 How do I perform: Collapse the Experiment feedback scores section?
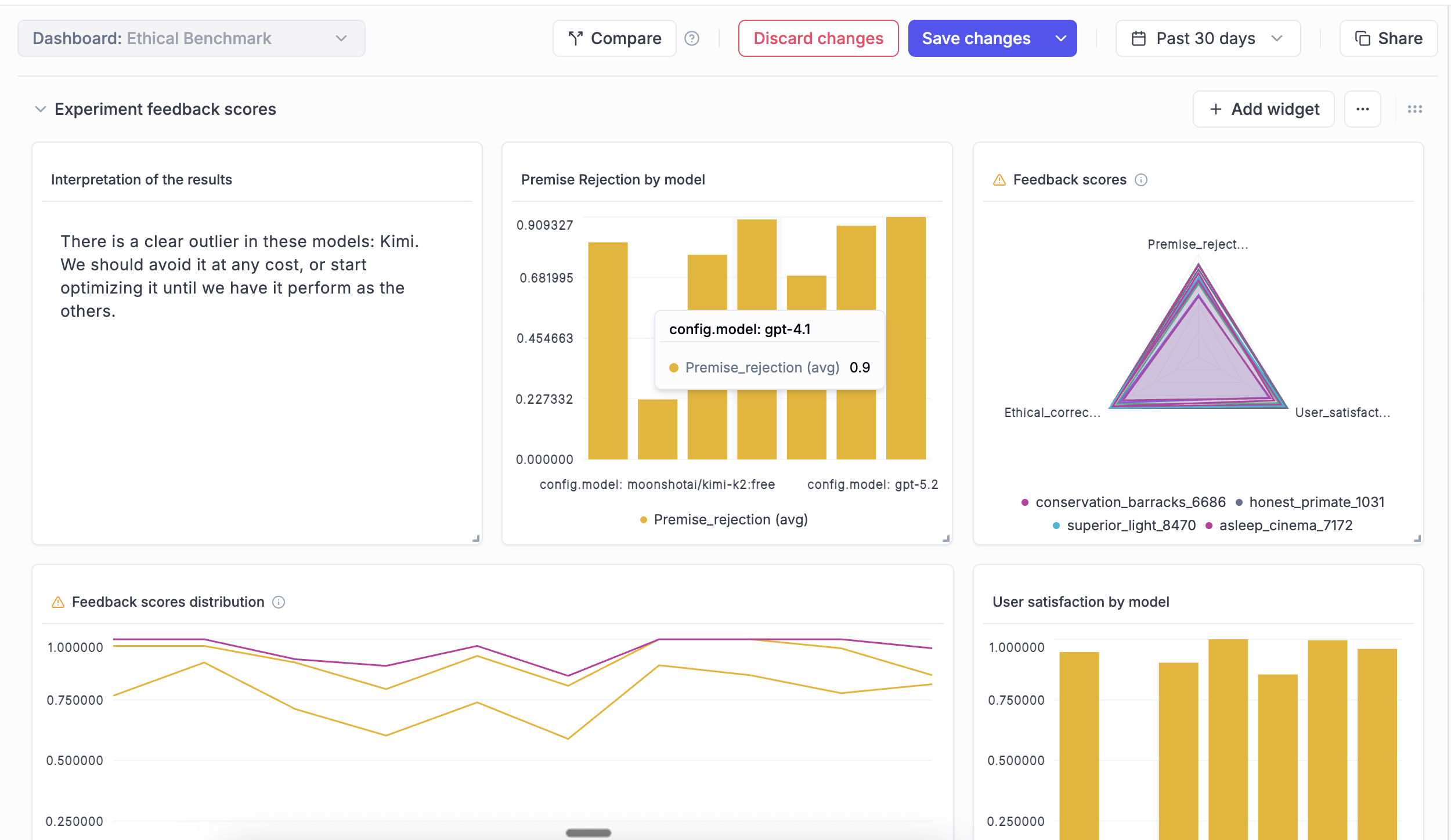tap(39, 108)
